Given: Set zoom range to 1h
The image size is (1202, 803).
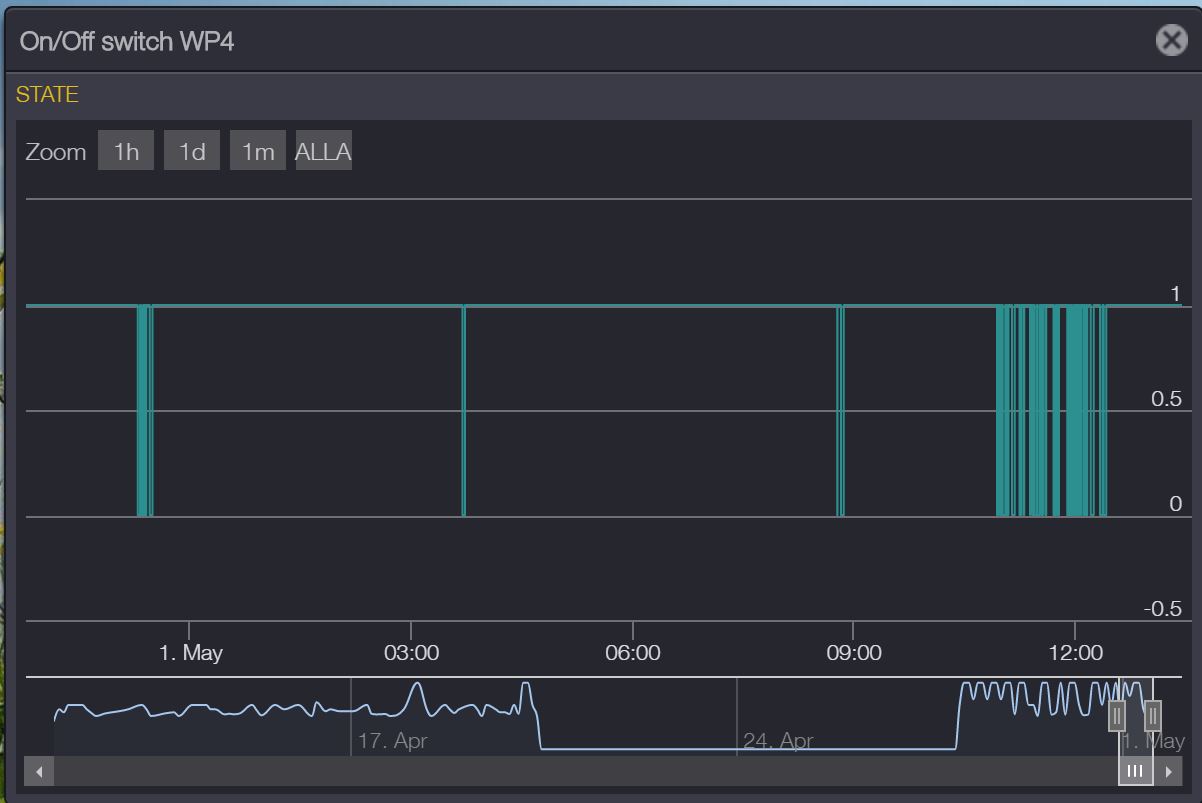Looking at the screenshot, I should click(x=126, y=152).
